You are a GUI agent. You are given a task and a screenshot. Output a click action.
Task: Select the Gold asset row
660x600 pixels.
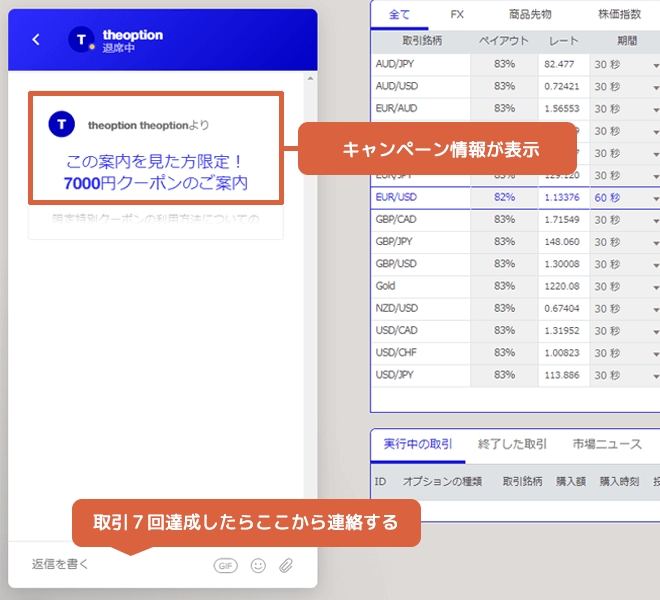[515, 286]
